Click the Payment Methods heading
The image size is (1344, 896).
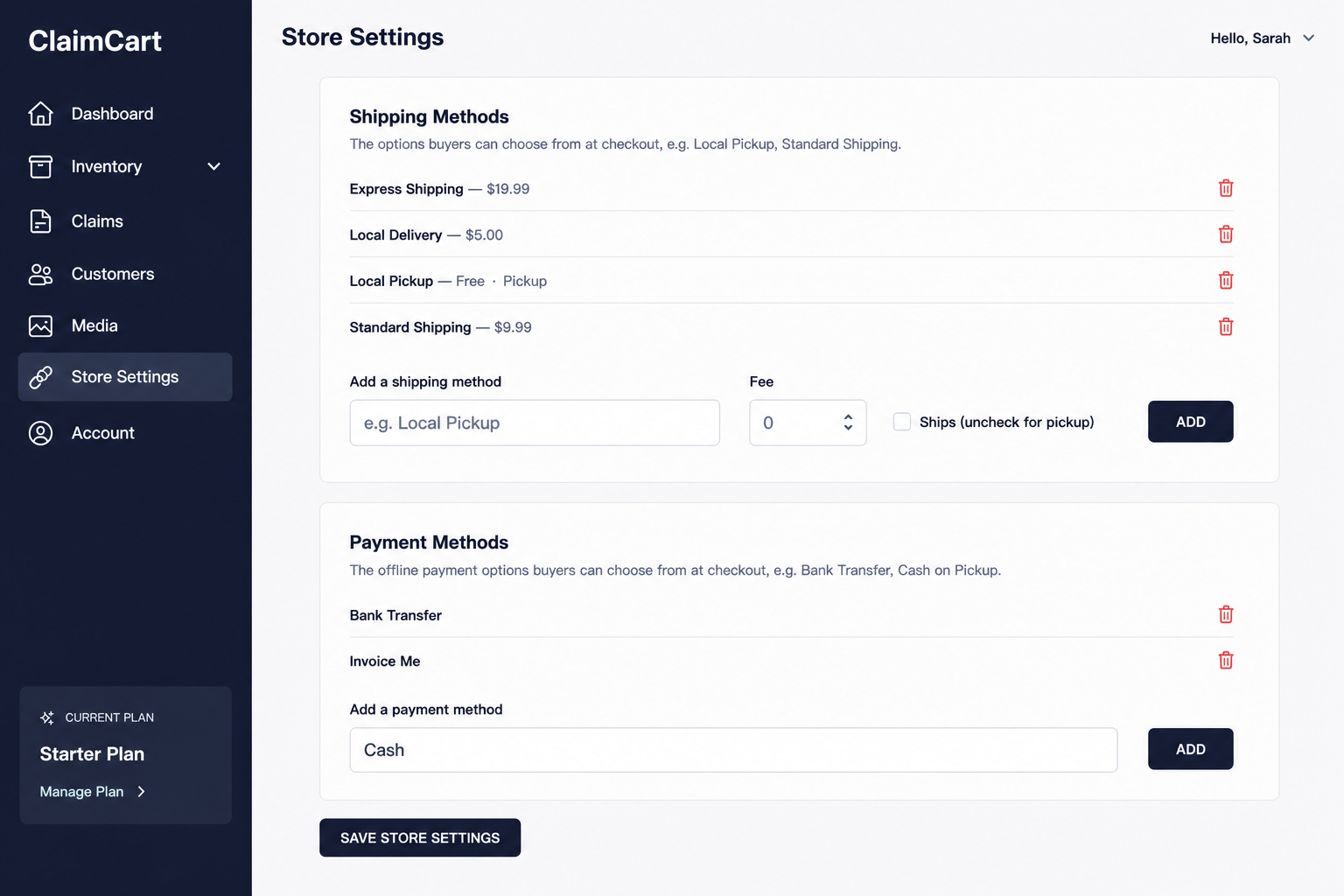tap(429, 542)
